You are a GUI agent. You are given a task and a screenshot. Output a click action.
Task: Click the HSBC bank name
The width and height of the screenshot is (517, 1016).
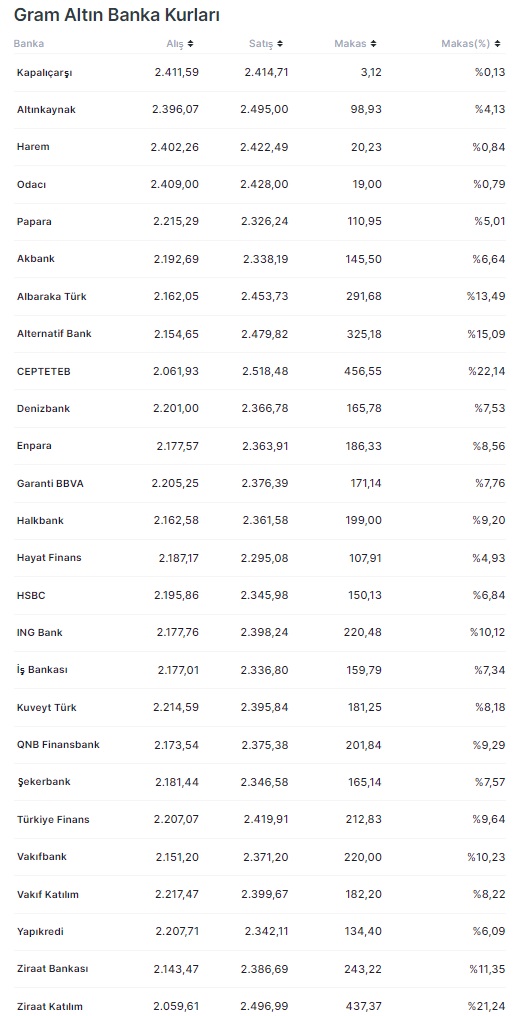[31, 595]
